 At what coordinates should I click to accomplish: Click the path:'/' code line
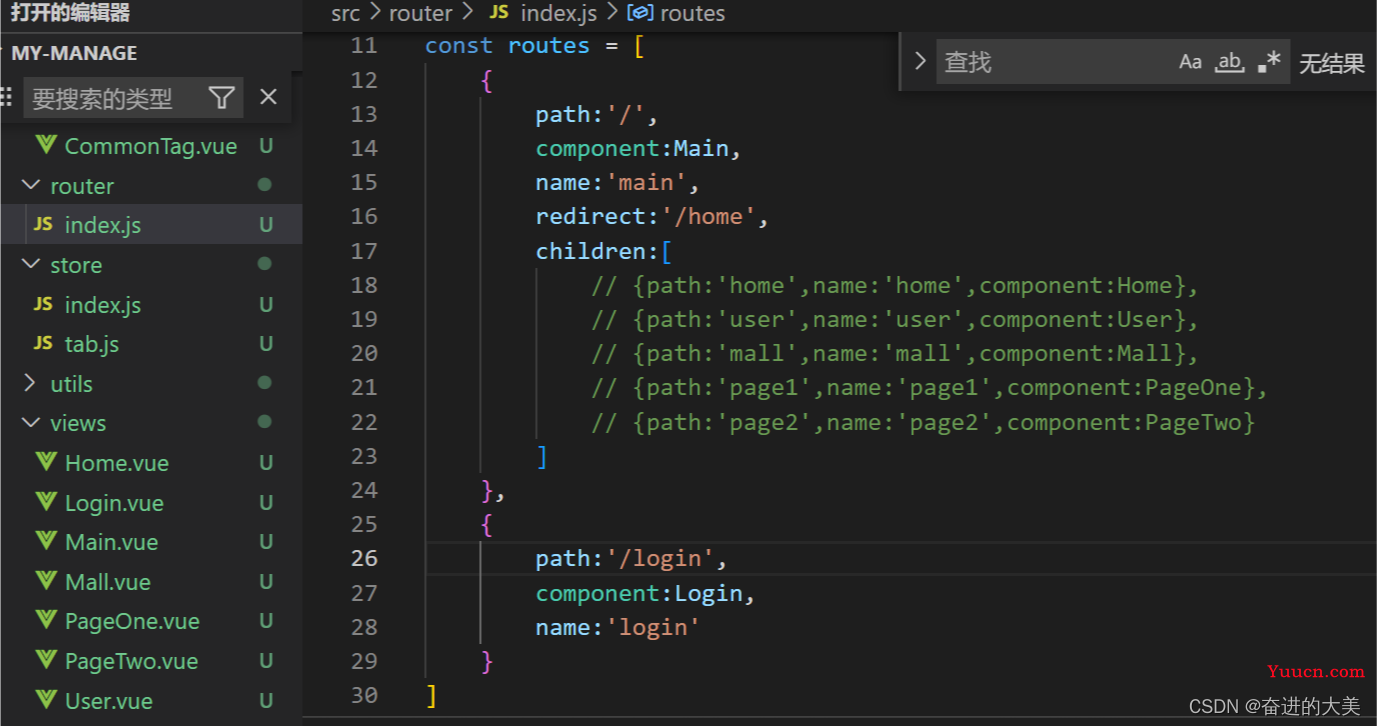point(597,115)
